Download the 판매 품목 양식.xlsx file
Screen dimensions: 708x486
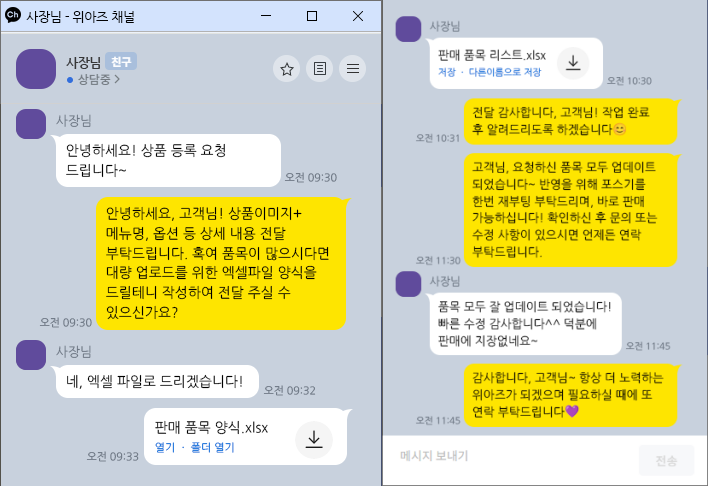coord(314,439)
